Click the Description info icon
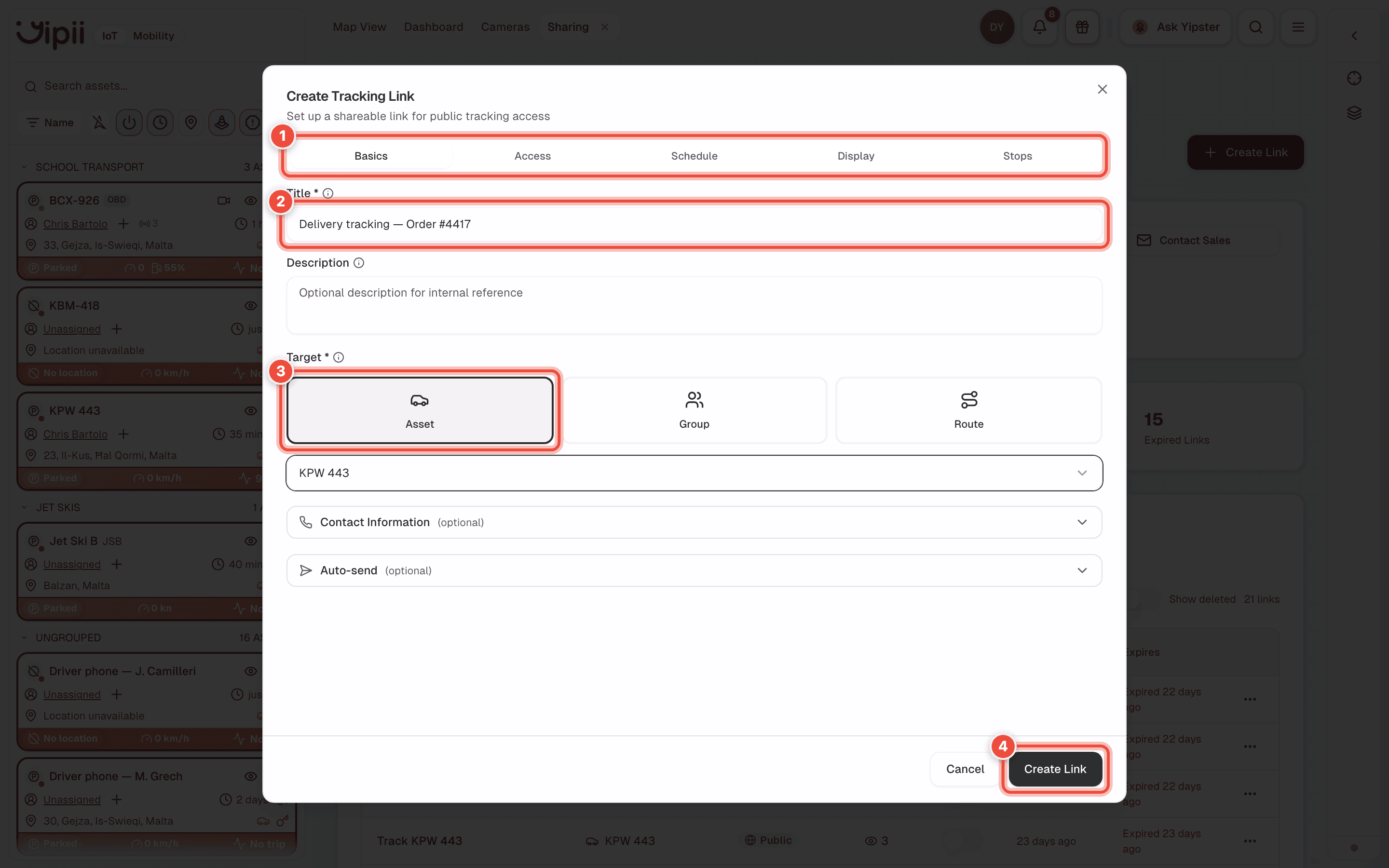This screenshot has height=868, width=1389. coord(359,263)
